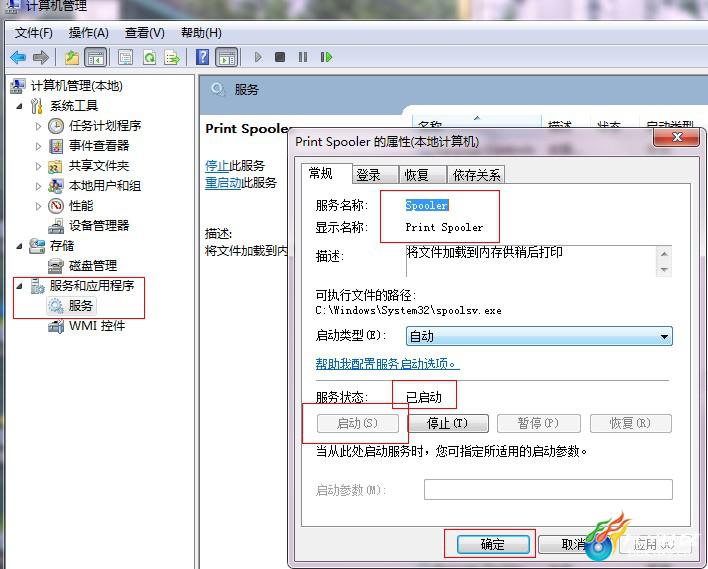Select 本地用户和组 tree item
This screenshot has height=569, width=708.
coord(105,186)
